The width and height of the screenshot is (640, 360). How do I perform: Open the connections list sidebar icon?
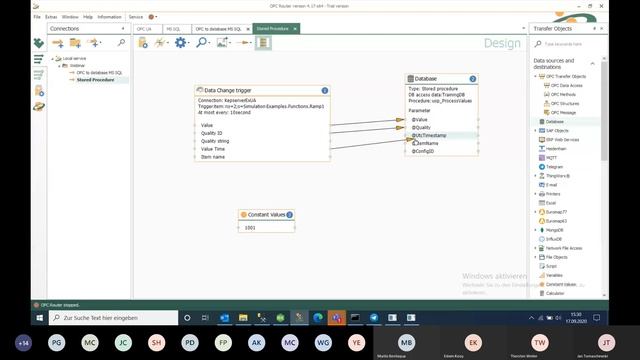coord(39,59)
